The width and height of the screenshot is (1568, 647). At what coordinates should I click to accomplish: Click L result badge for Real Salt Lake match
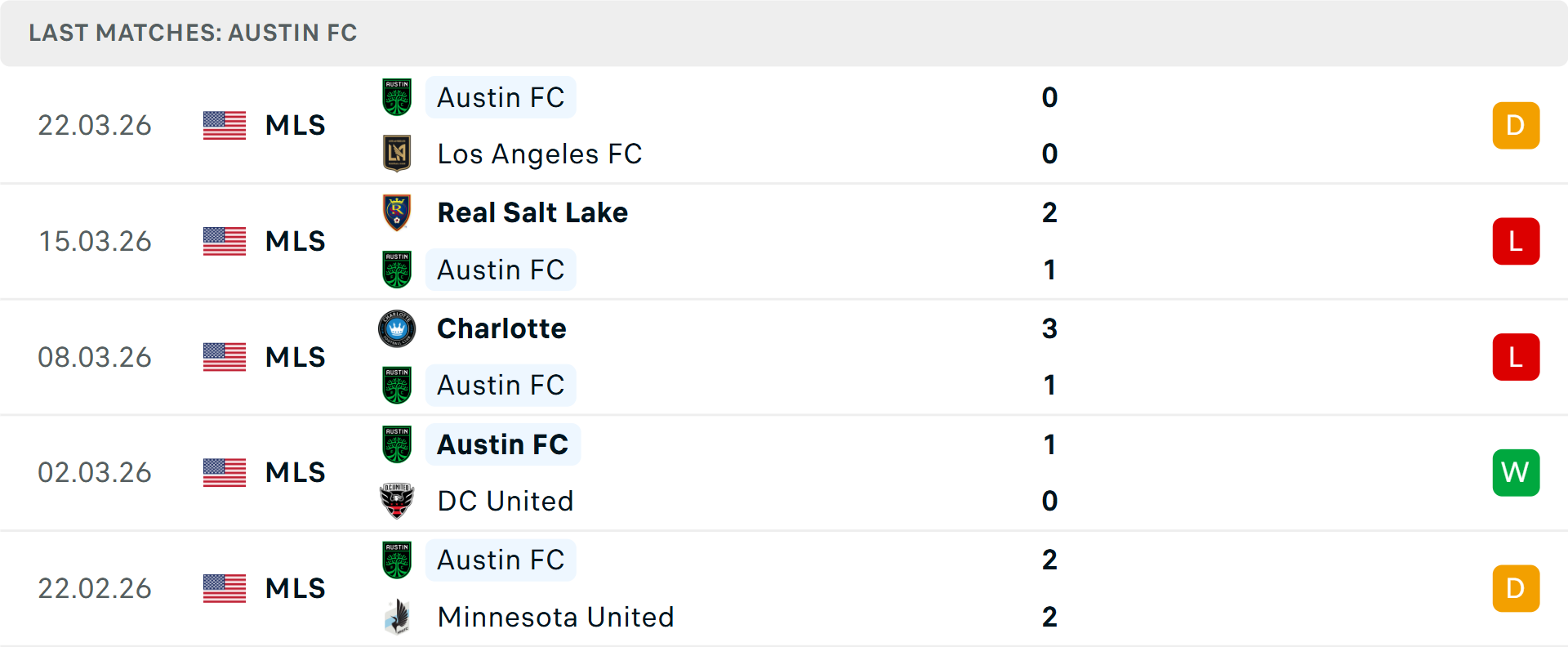pos(1516,241)
